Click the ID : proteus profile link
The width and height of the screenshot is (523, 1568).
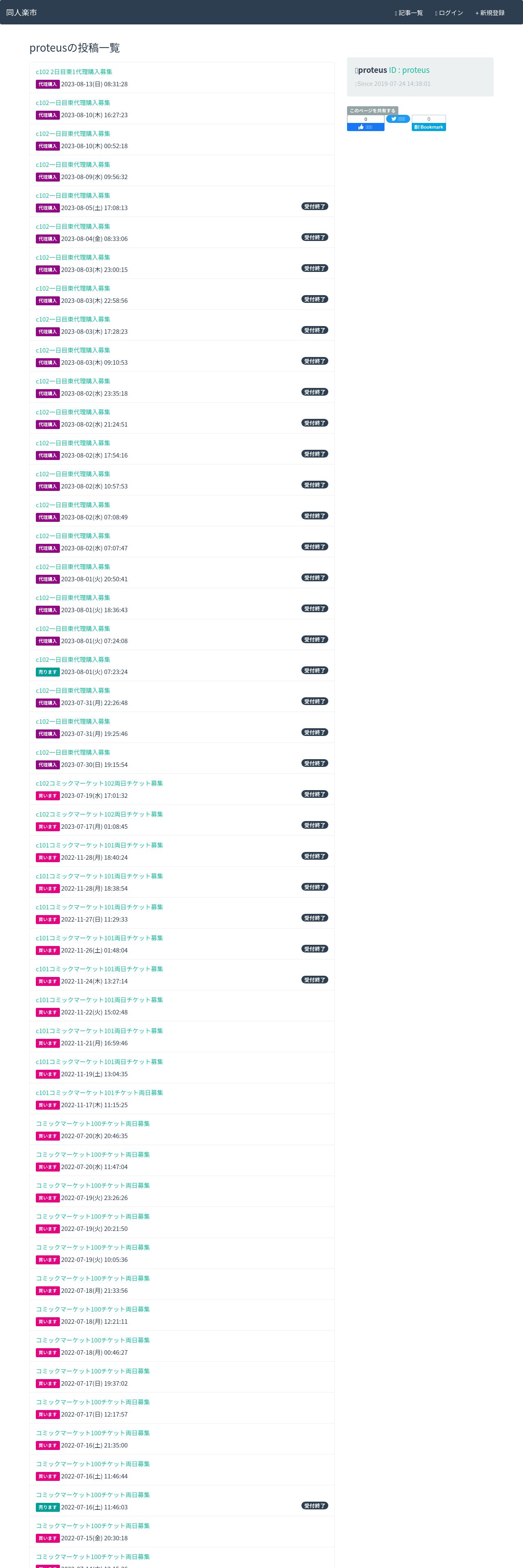tap(409, 70)
